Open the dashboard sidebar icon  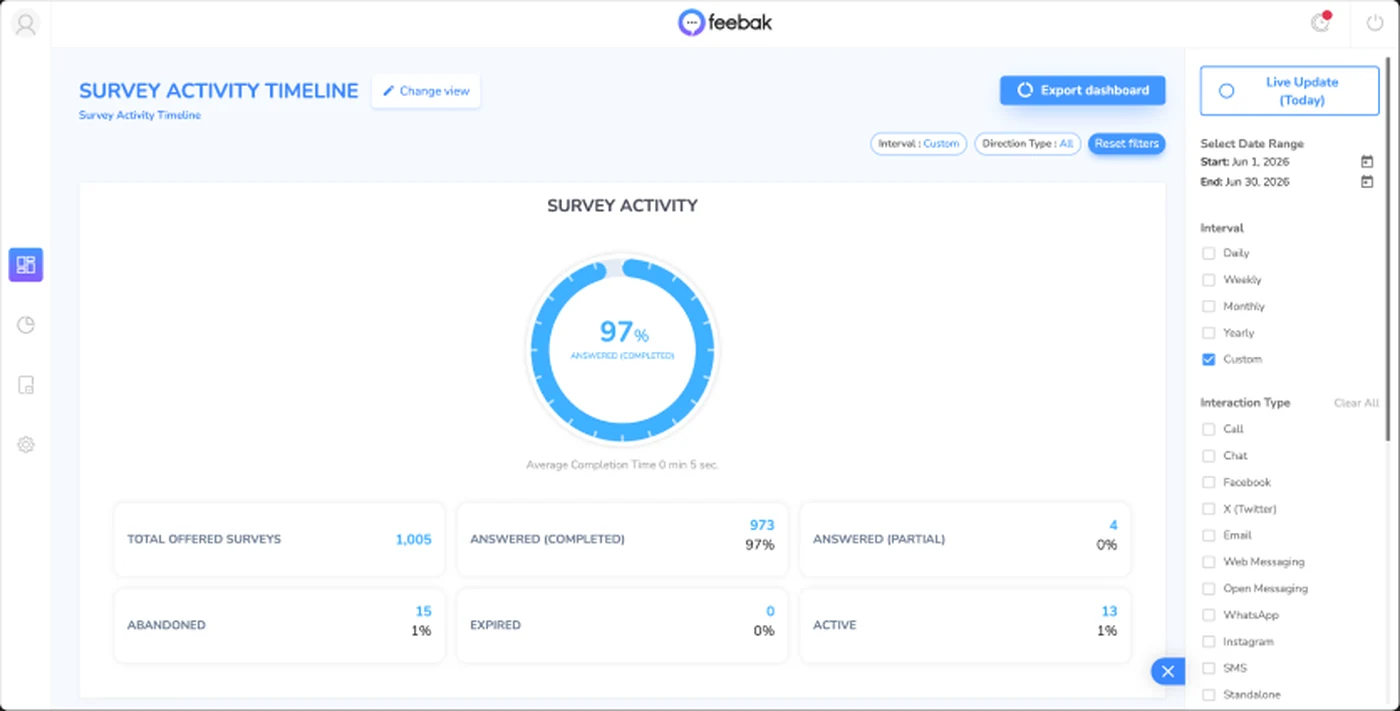point(26,265)
